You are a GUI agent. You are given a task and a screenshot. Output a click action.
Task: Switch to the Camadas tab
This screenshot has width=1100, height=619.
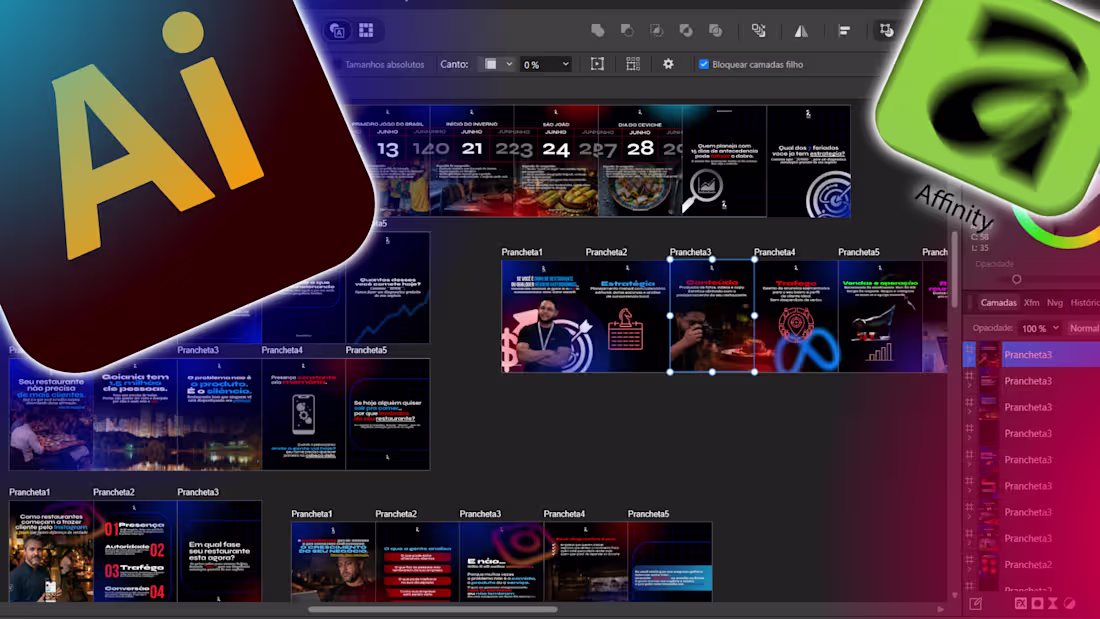click(998, 302)
